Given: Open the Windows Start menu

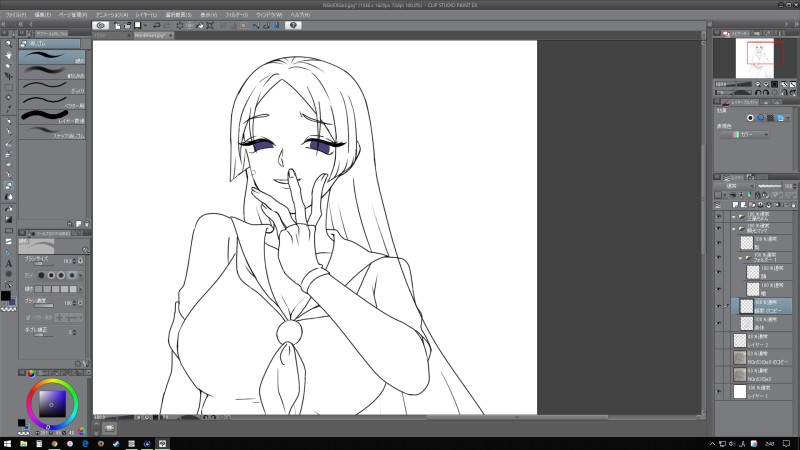Looking at the screenshot, I should [x=7, y=443].
